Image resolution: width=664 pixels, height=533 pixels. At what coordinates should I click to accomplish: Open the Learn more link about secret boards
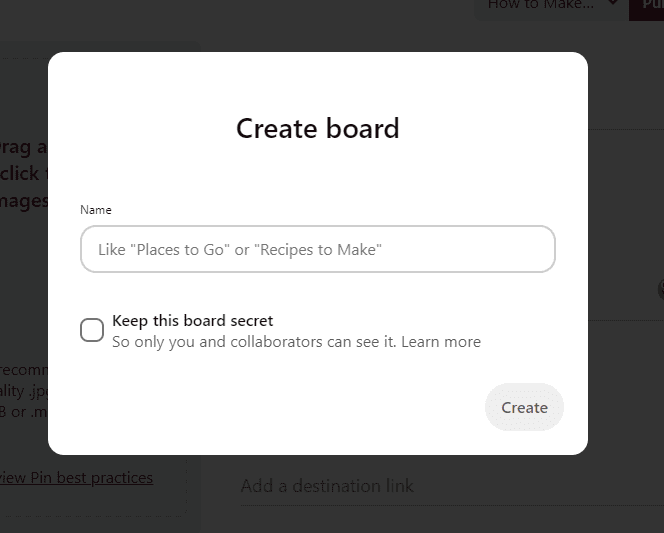point(441,342)
